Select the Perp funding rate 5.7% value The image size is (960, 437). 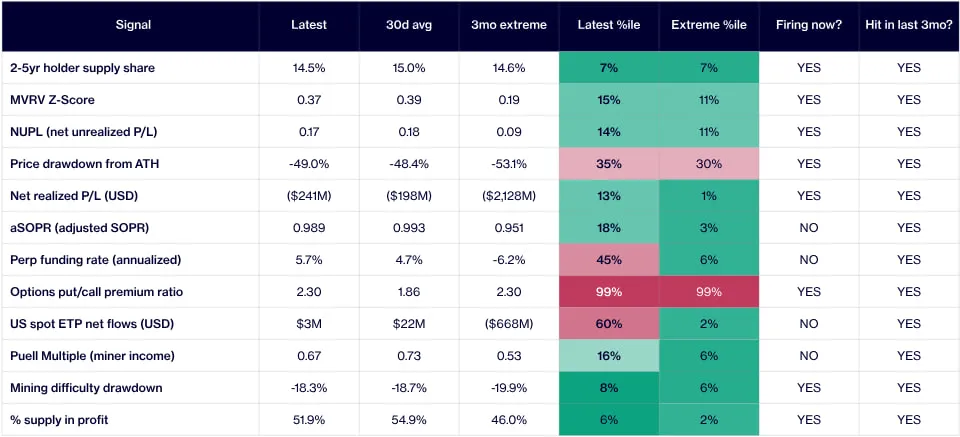[309, 260]
